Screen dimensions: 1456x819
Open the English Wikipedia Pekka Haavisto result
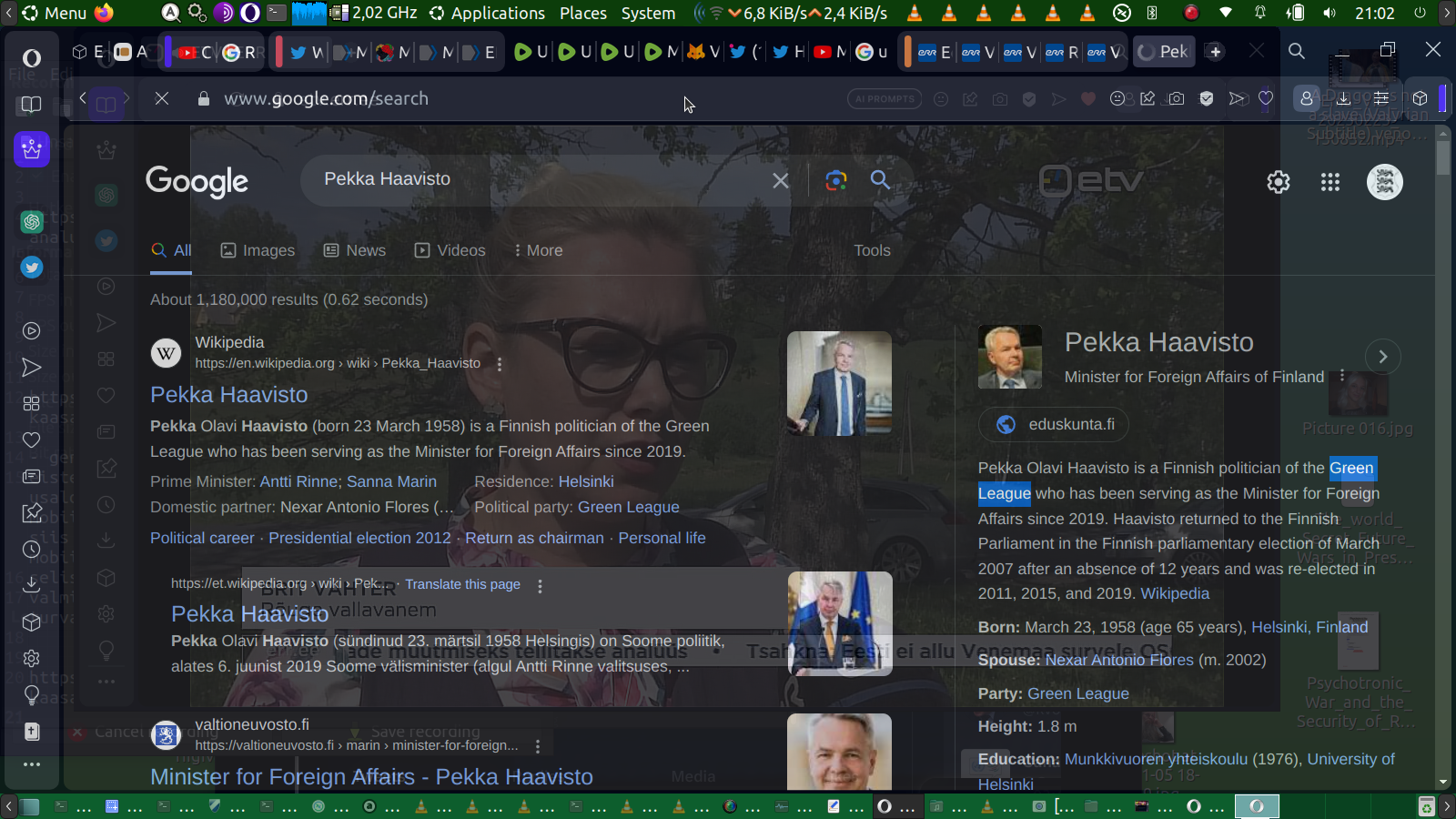pyautogui.click(x=229, y=395)
